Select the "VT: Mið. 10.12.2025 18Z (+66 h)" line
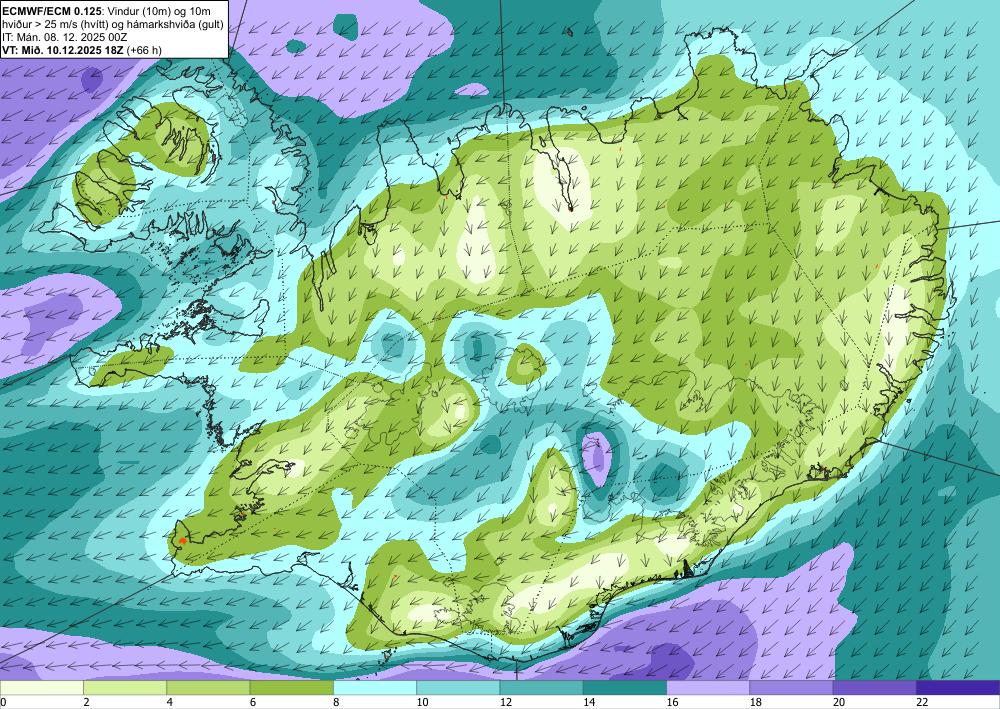The width and height of the screenshot is (1000, 709). (x=81, y=50)
